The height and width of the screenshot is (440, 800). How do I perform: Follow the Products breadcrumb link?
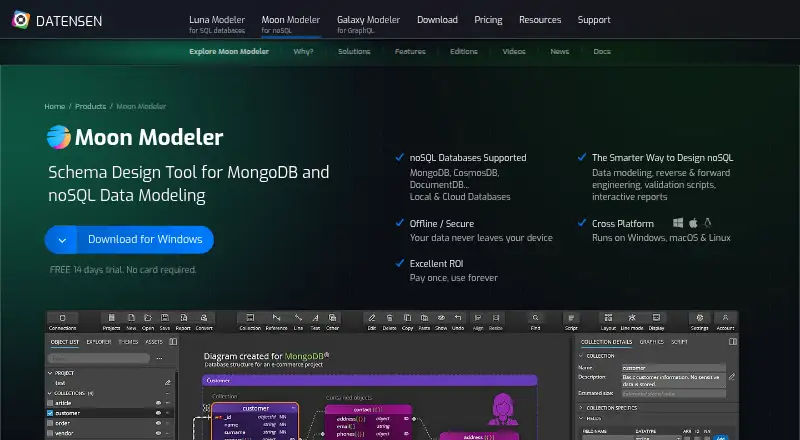[x=90, y=106]
